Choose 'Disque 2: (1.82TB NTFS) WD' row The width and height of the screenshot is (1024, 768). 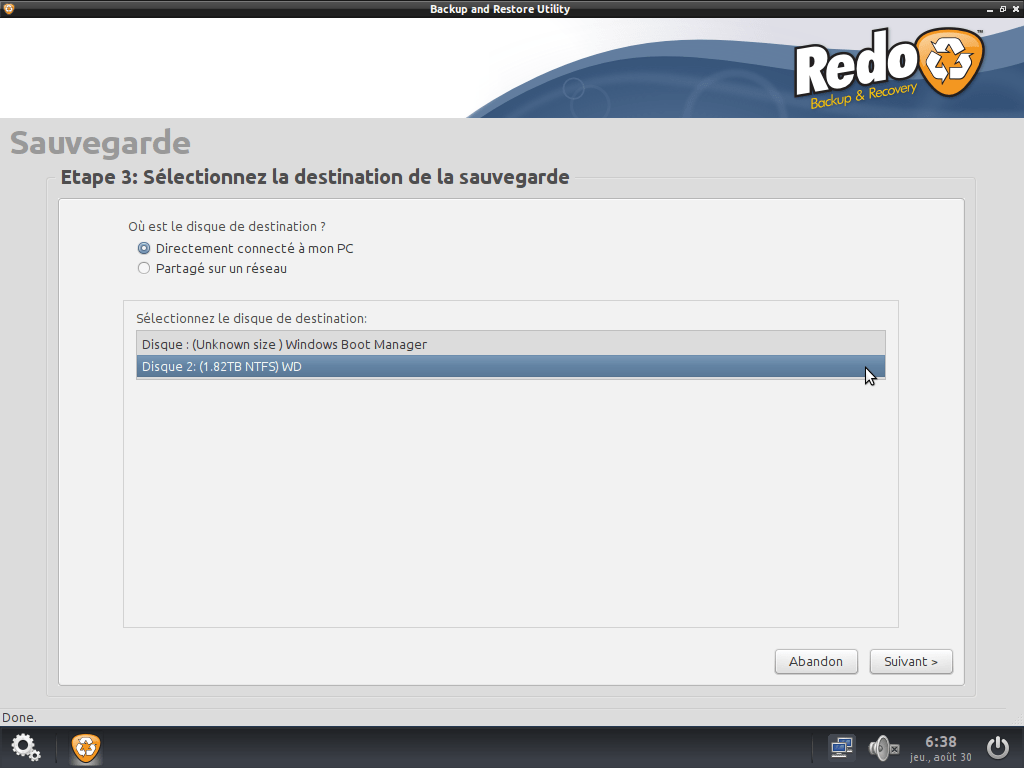point(511,366)
